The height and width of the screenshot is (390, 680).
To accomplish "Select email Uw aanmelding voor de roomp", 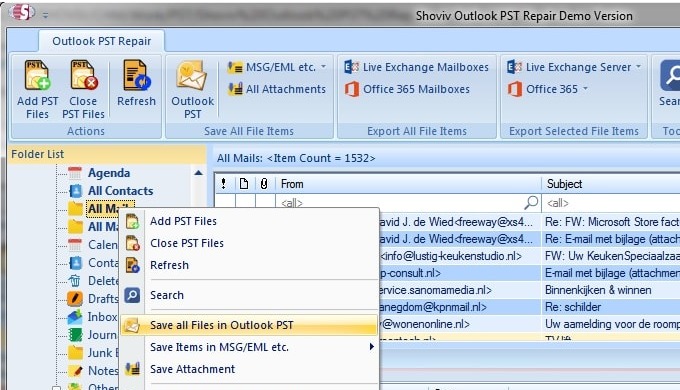I will coord(612,324).
